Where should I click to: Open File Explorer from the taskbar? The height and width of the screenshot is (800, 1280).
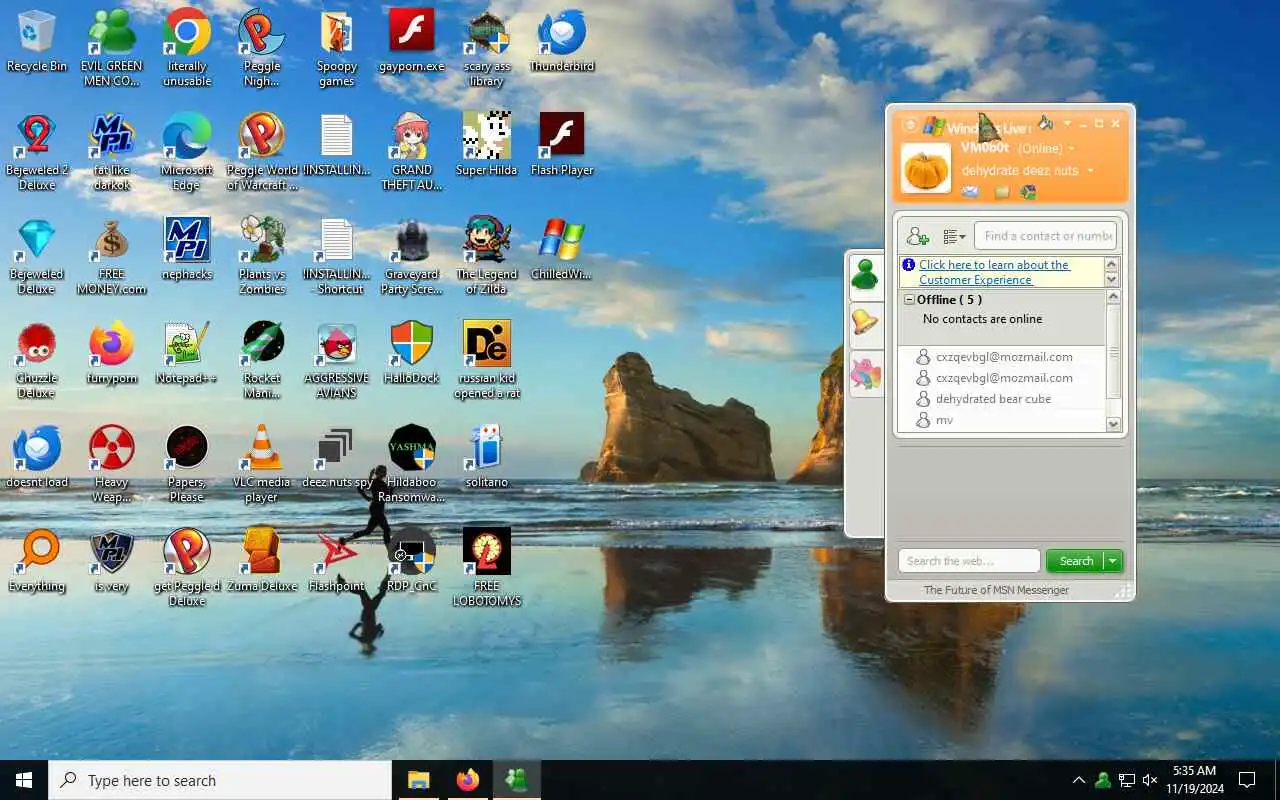418,780
